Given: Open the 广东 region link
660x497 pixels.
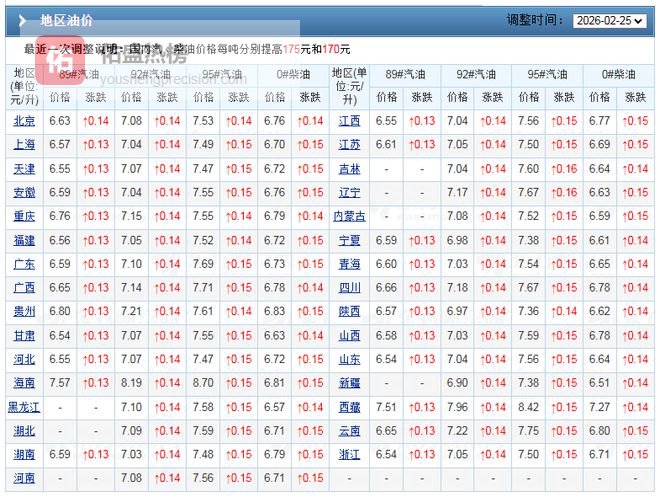Looking at the screenshot, I should pyautogui.click(x=24, y=265).
